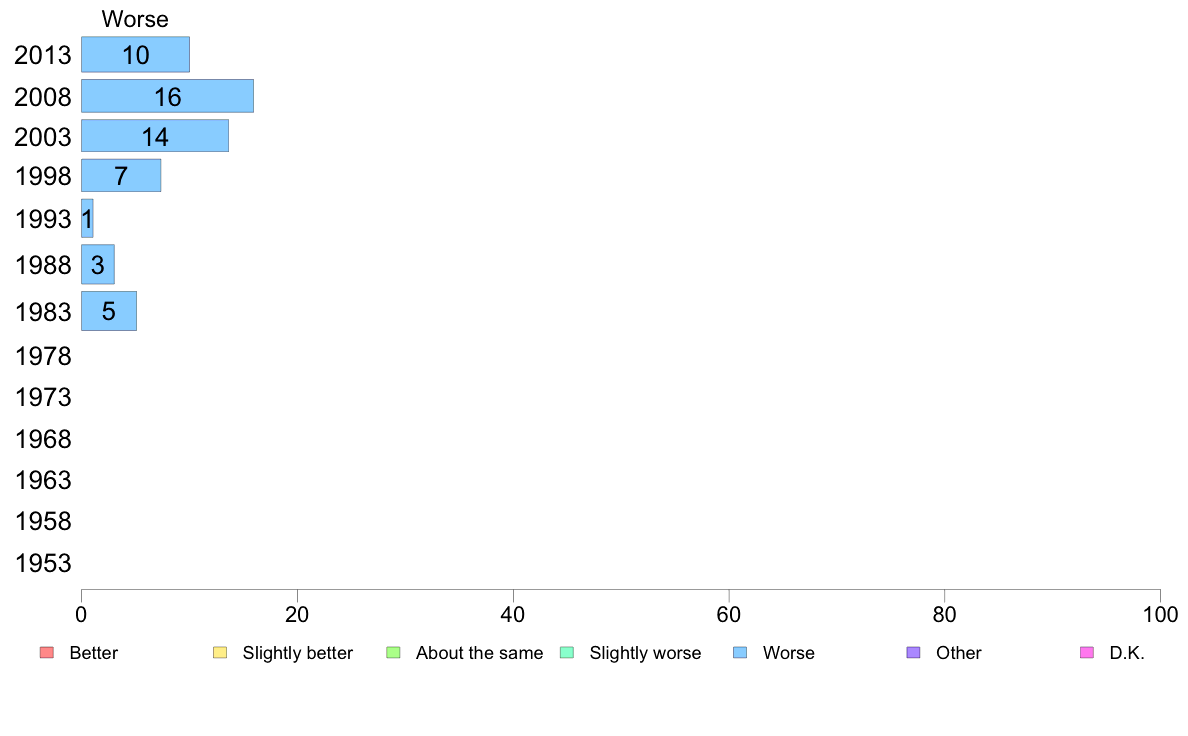
Task: Click the 1953 year label
Action: (x=43, y=563)
